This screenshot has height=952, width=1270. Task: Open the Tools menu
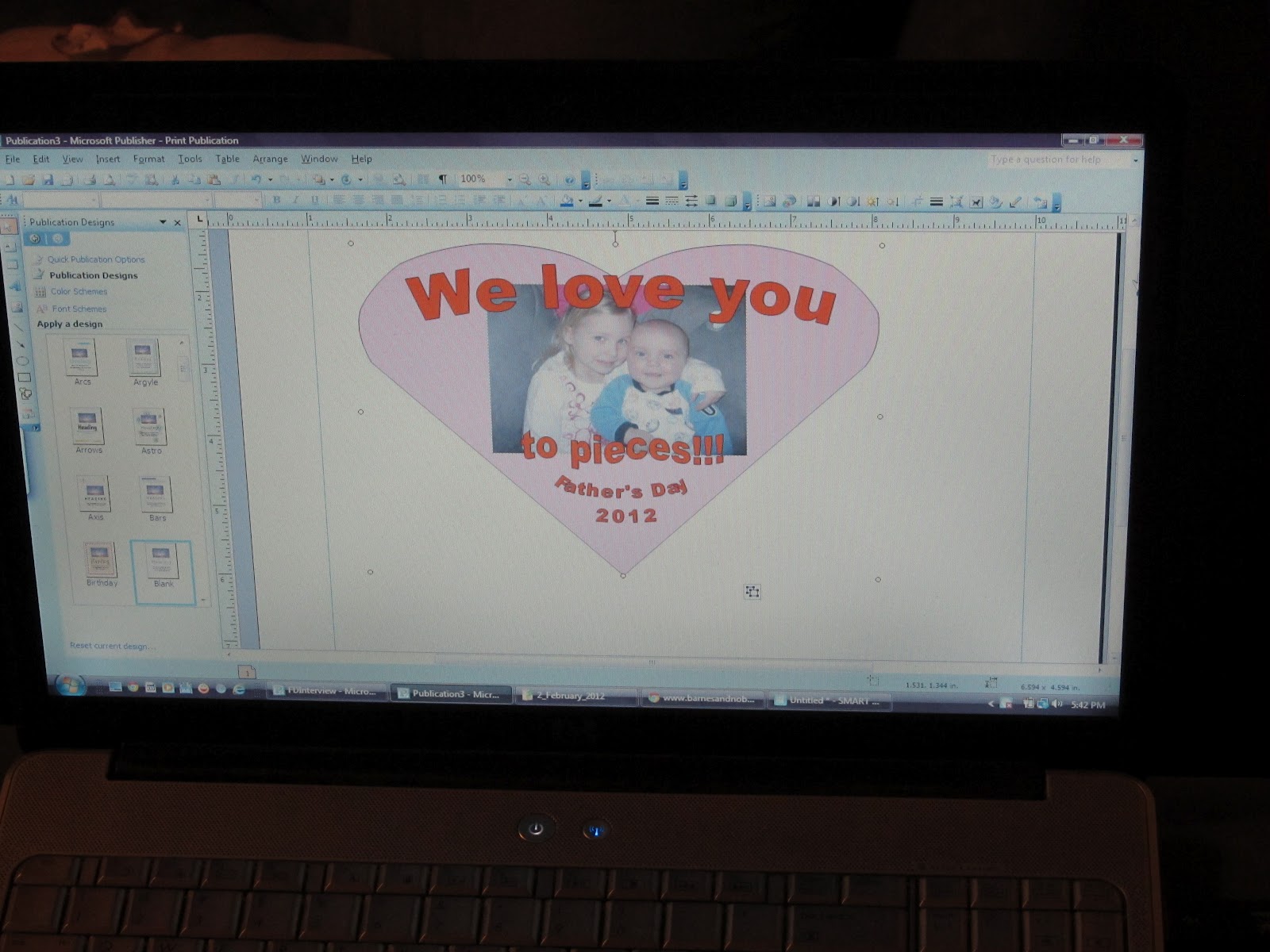190,159
